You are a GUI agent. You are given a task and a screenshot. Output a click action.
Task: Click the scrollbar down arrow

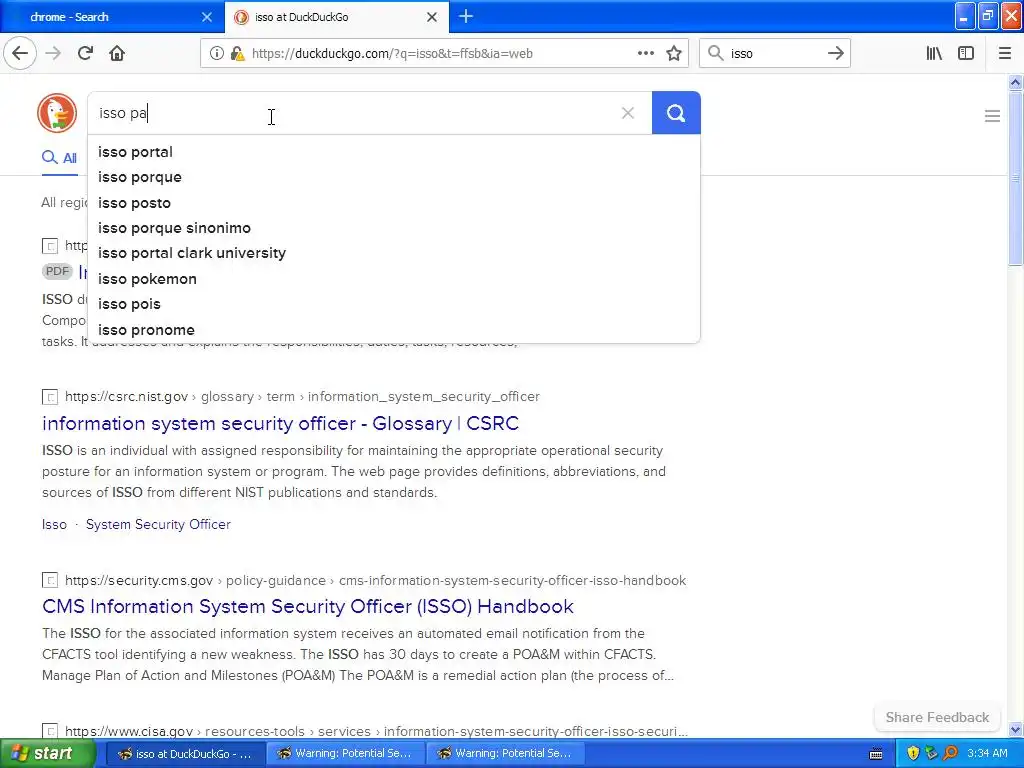pos(1015,729)
